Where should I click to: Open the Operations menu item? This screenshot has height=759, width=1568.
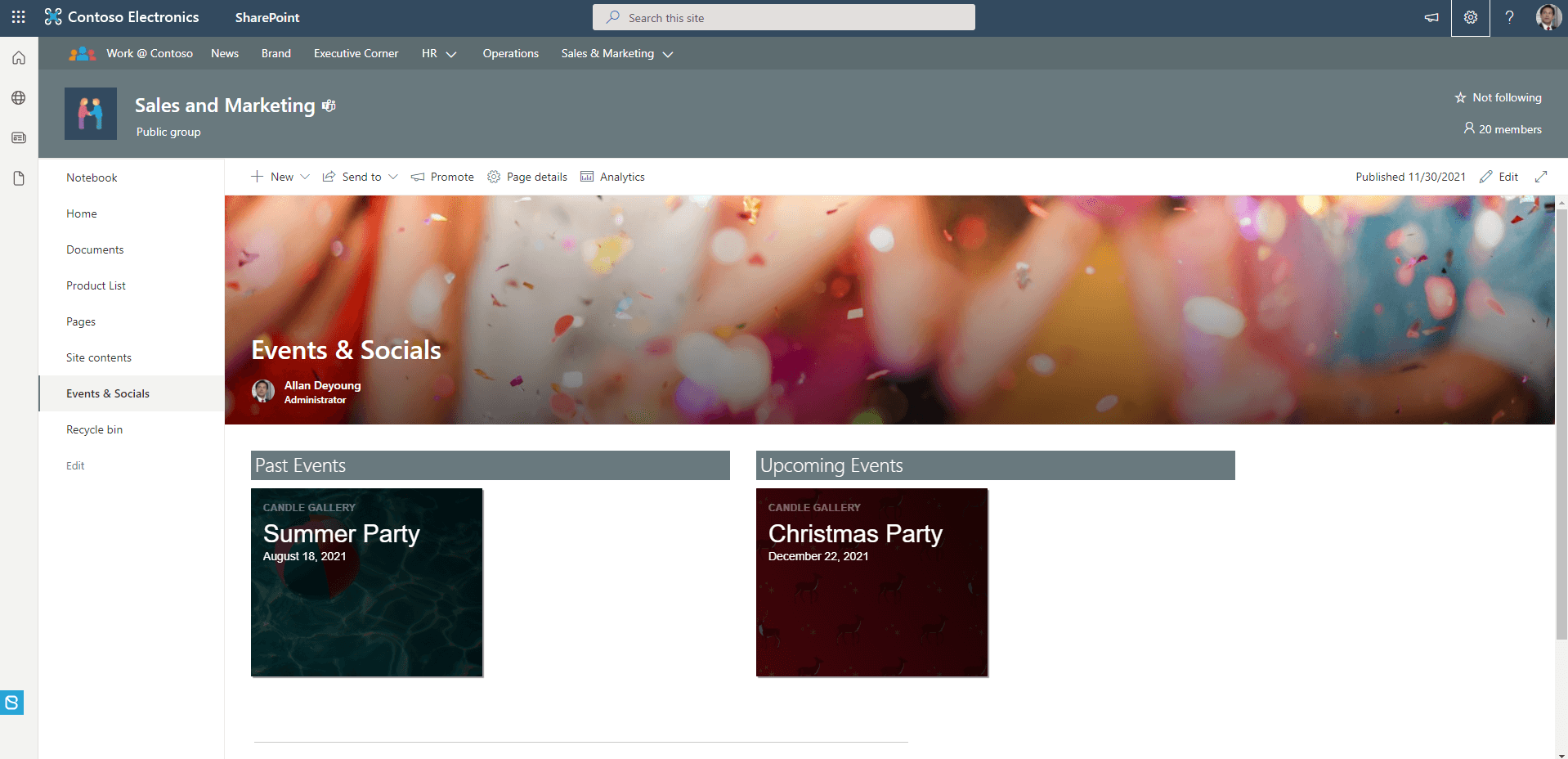511,53
